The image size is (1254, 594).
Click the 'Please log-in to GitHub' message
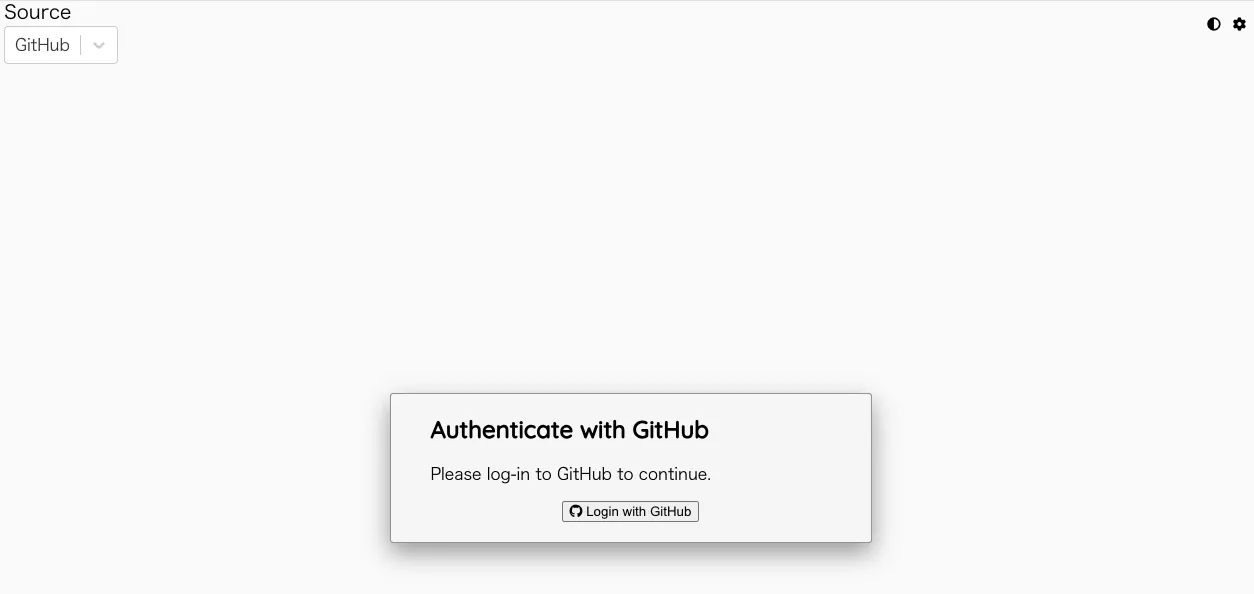click(x=570, y=474)
